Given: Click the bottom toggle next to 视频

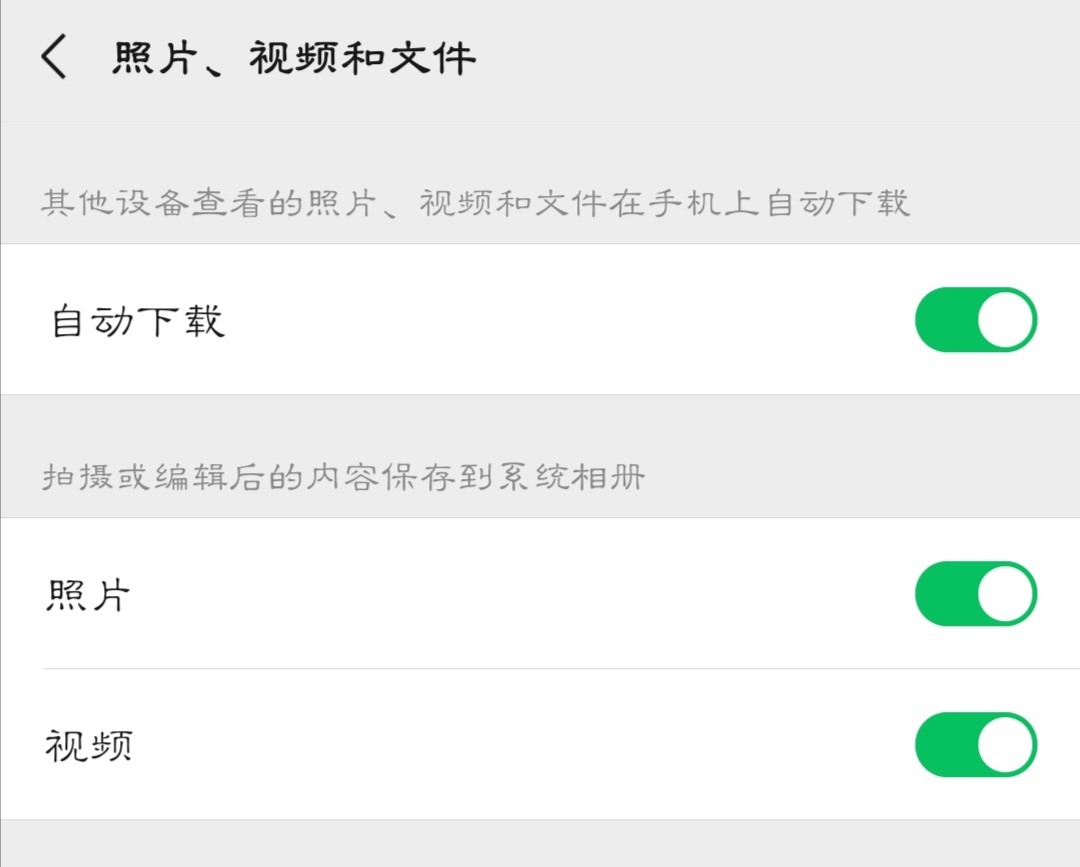Looking at the screenshot, I should pos(975,746).
